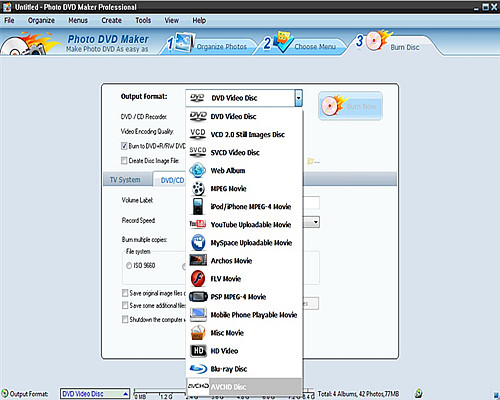The image size is (500, 400).
Task: Click the Organize Photos step 1 picture icon
Action: click(x=185, y=42)
